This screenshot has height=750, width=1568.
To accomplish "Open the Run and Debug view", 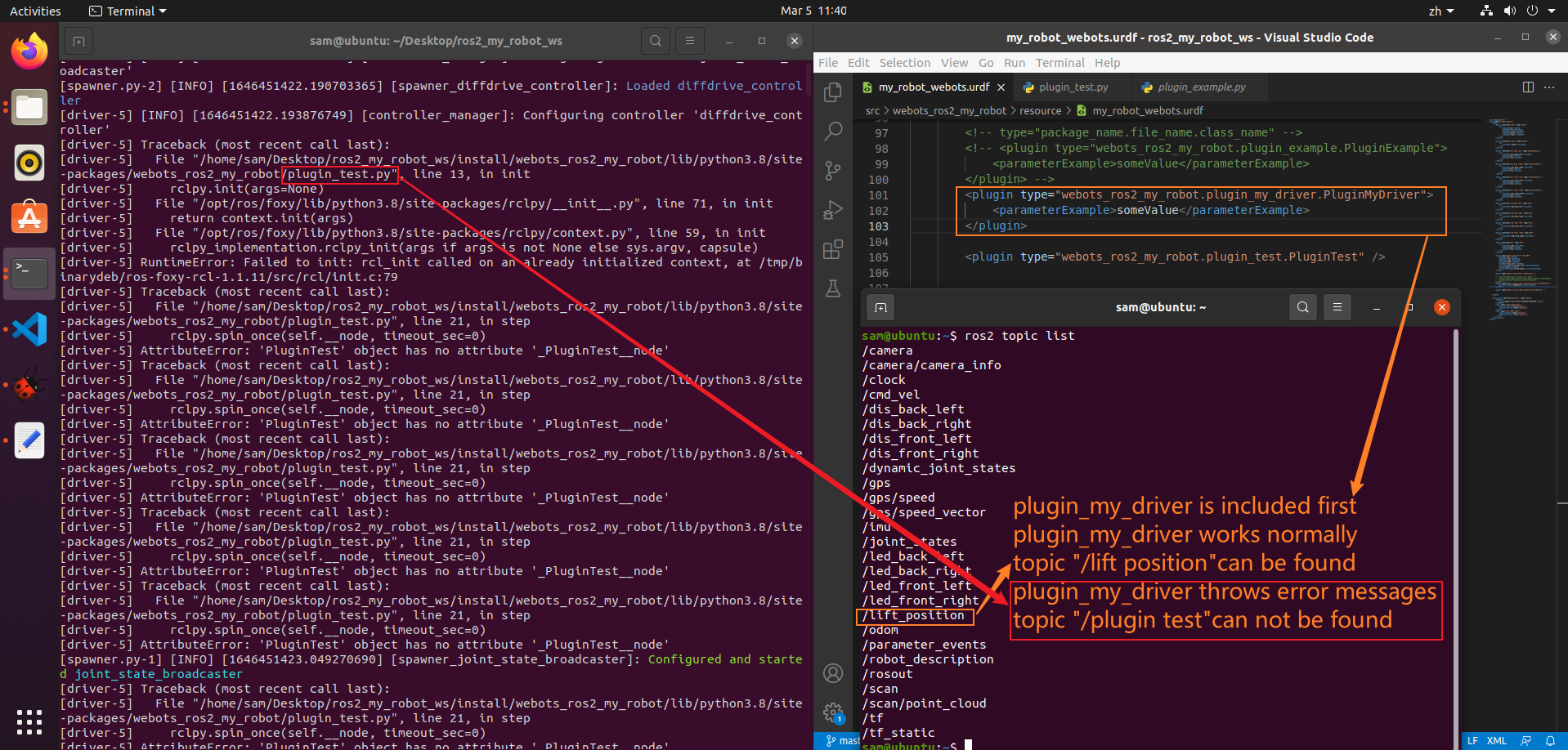I will [832, 209].
